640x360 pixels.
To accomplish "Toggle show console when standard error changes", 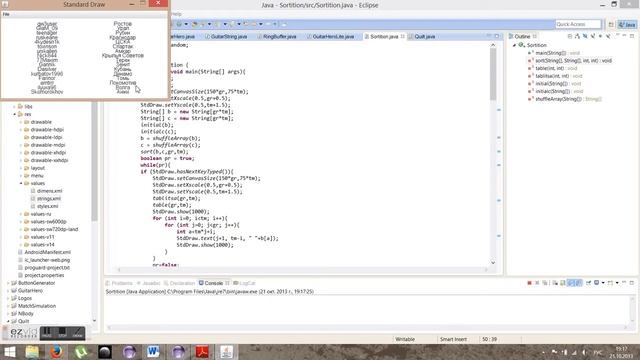I will pos(578,283).
